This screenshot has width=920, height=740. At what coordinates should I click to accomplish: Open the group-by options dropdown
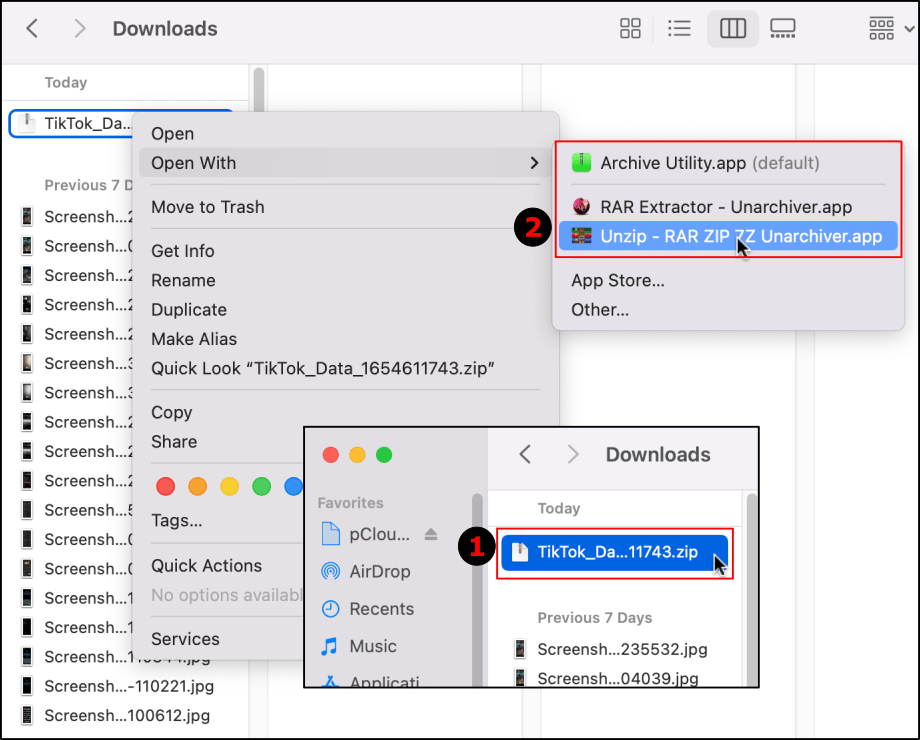pos(890,29)
